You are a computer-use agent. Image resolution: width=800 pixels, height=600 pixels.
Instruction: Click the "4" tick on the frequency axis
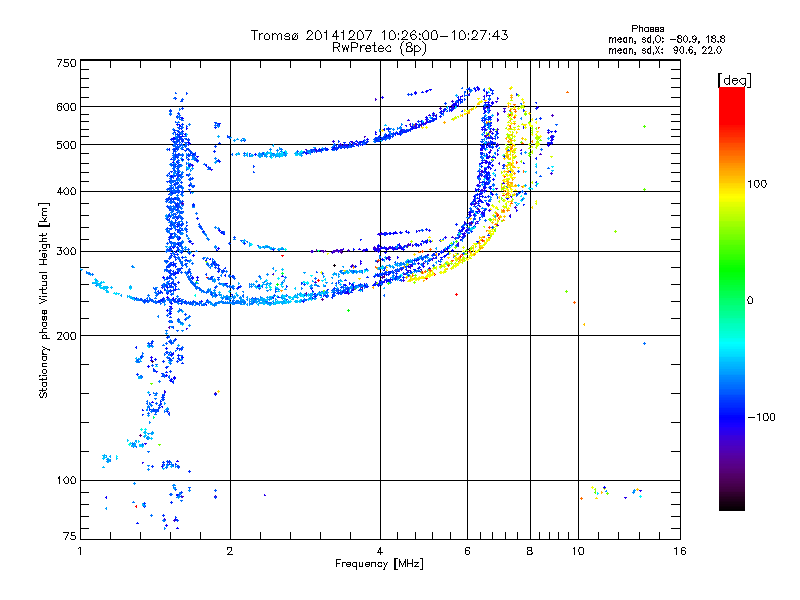pos(380,551)
